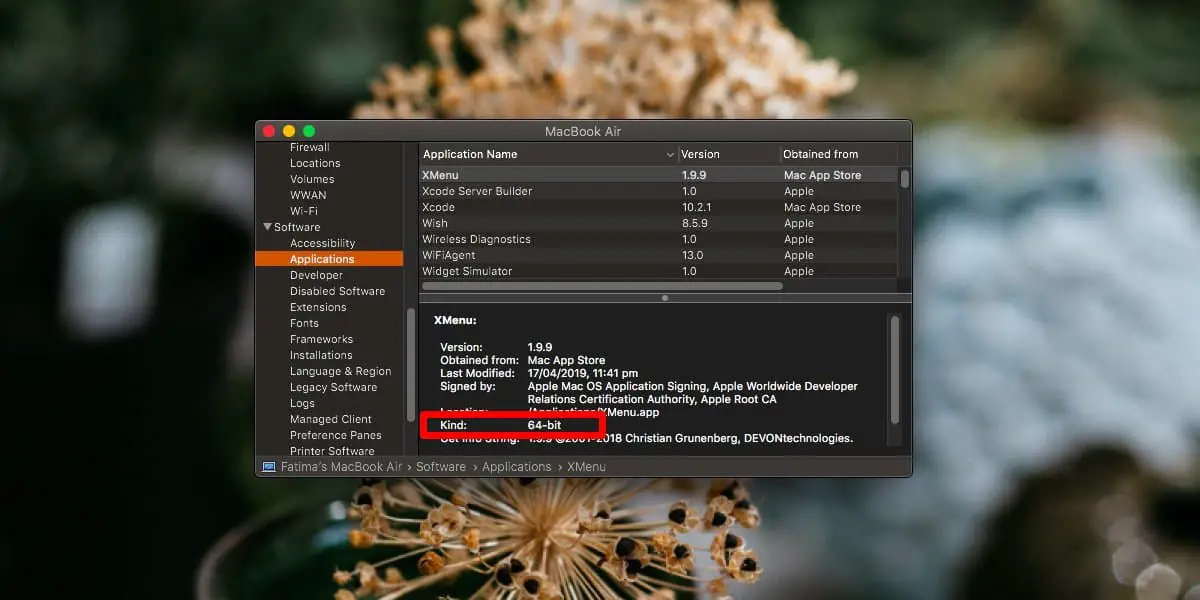The height and width of the screenshot is (600, 1200).
Task: Select WWAN in the sidebar
Action: coord(308,195)
